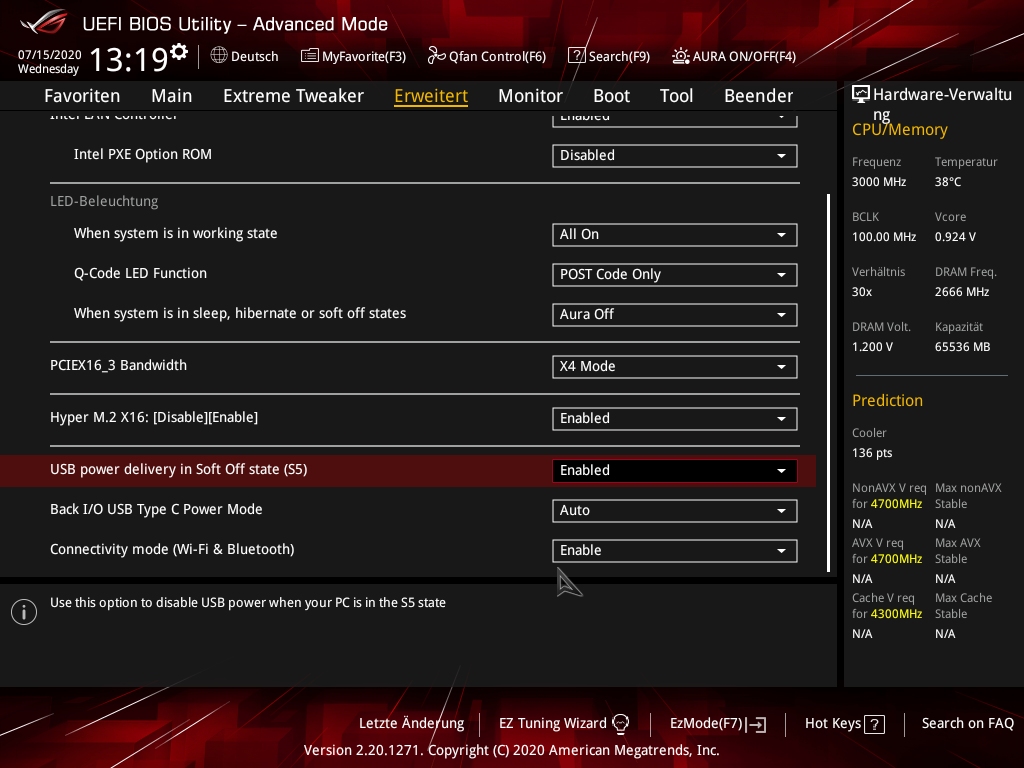Image resolution: width=1024 pixels, height=768 pixels.
Task: Click the Hardware-Verwaltung monitor icon
Action: click(861, 94)
